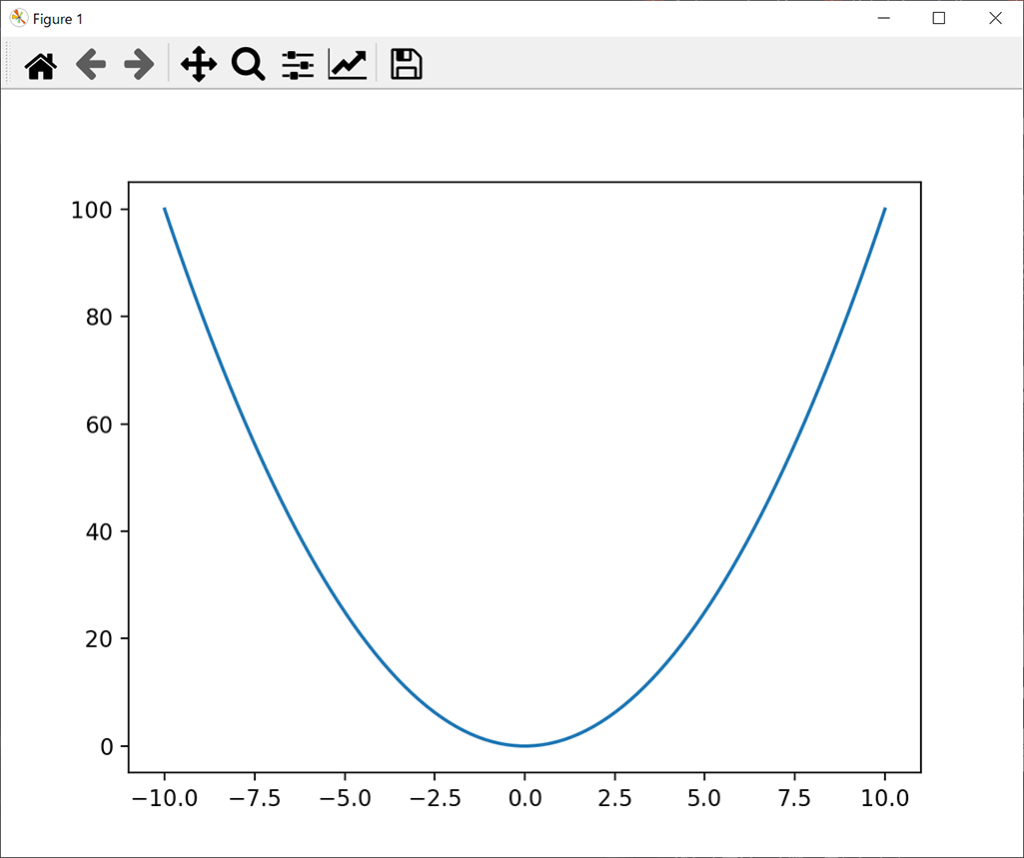The height and width of the screenshot is (858, 1024).
Task: Enable the Zoom to rectangle magnifier tool
Action: (248, 66)
